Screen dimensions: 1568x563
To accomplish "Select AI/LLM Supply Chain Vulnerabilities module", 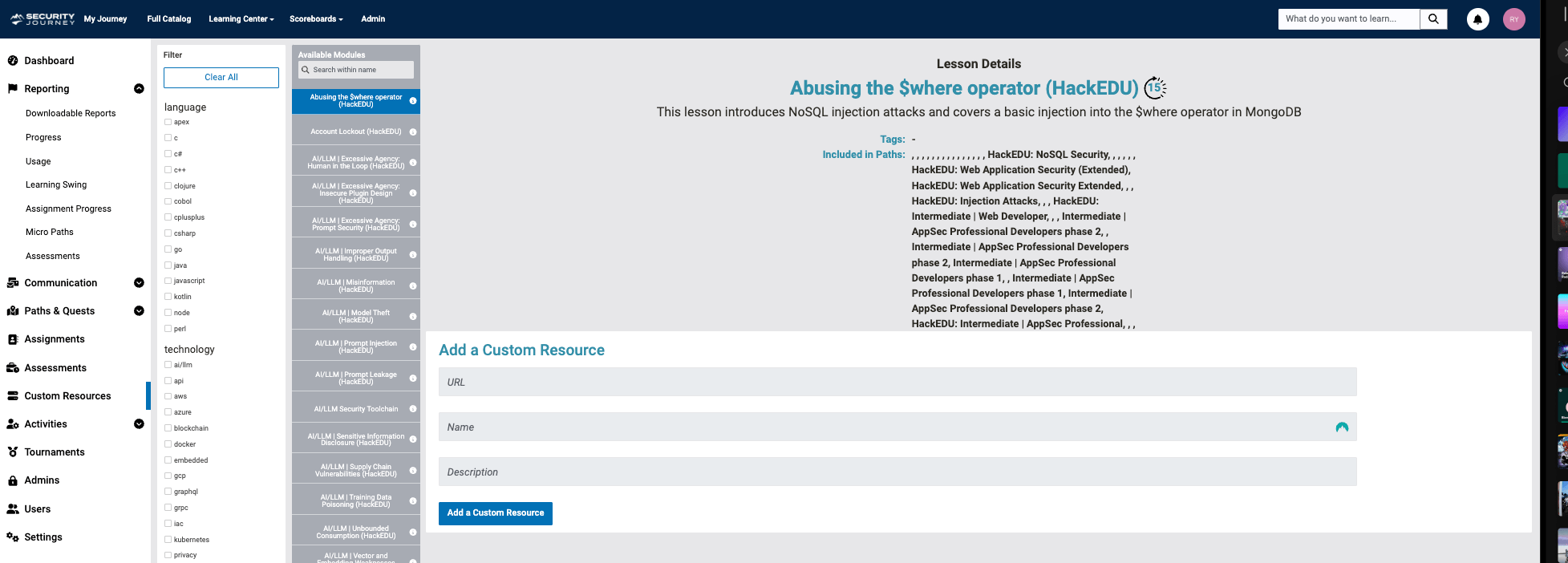I will point(356,470).
